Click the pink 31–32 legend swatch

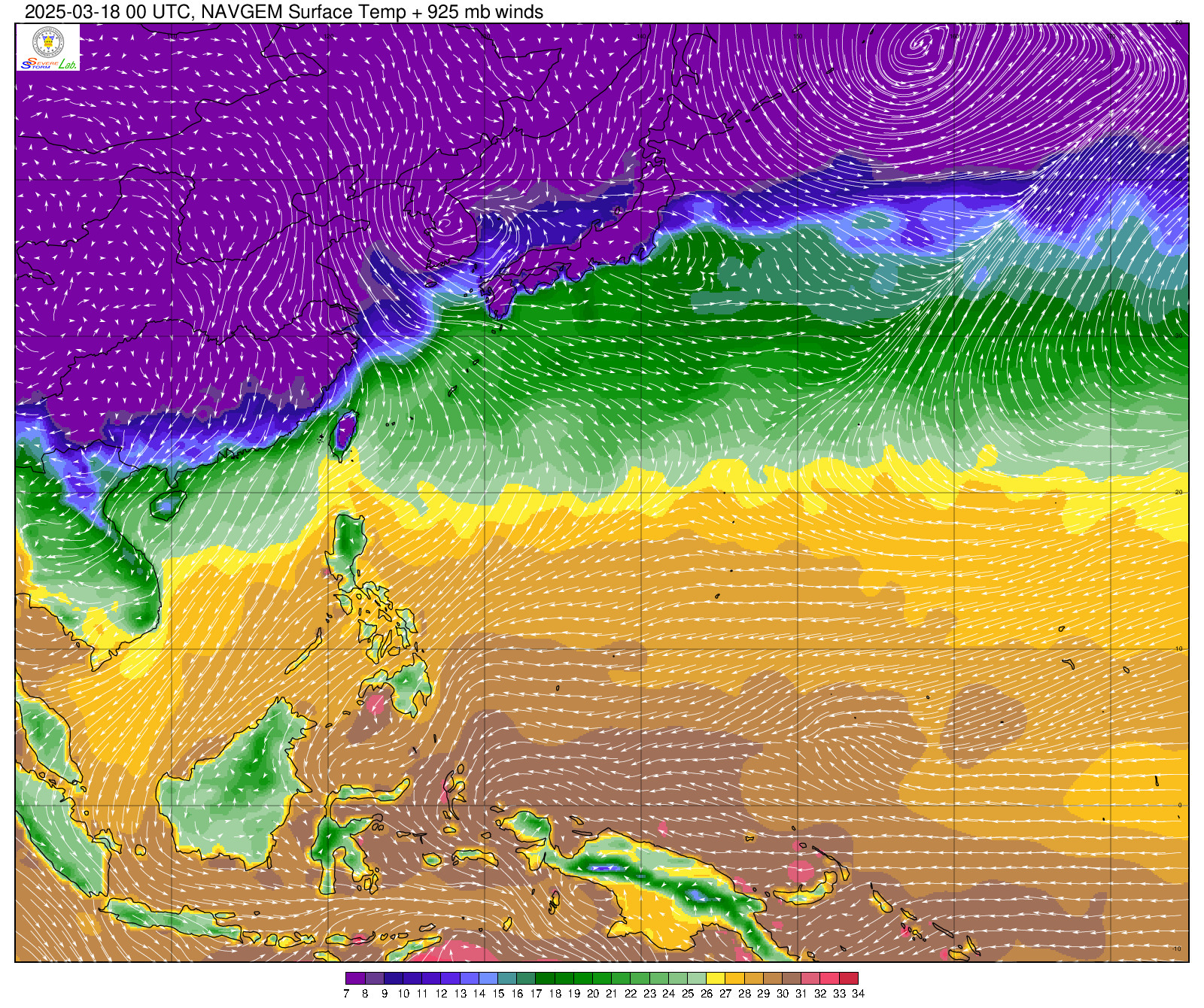coord(810,978)
